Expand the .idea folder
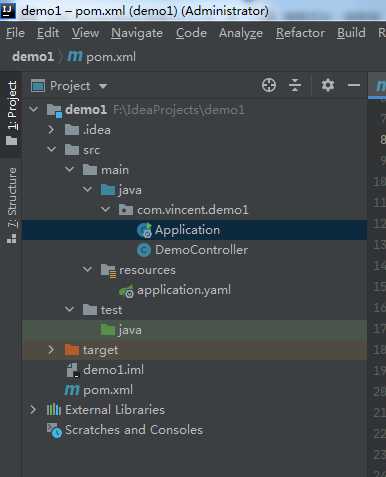This screenshot has width=386, height=477. click(51, 130)
